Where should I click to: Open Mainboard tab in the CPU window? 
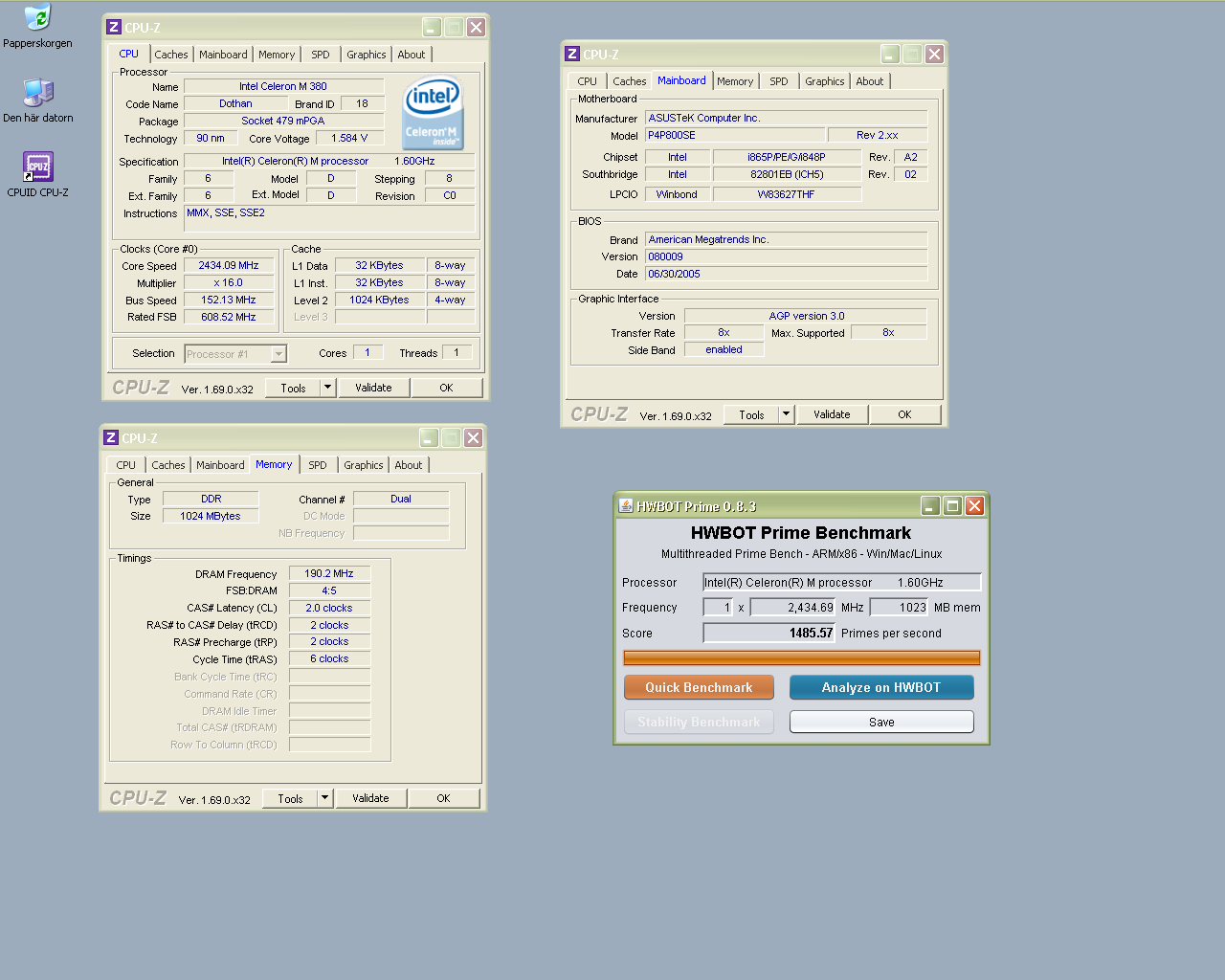(x=223, y=55)
